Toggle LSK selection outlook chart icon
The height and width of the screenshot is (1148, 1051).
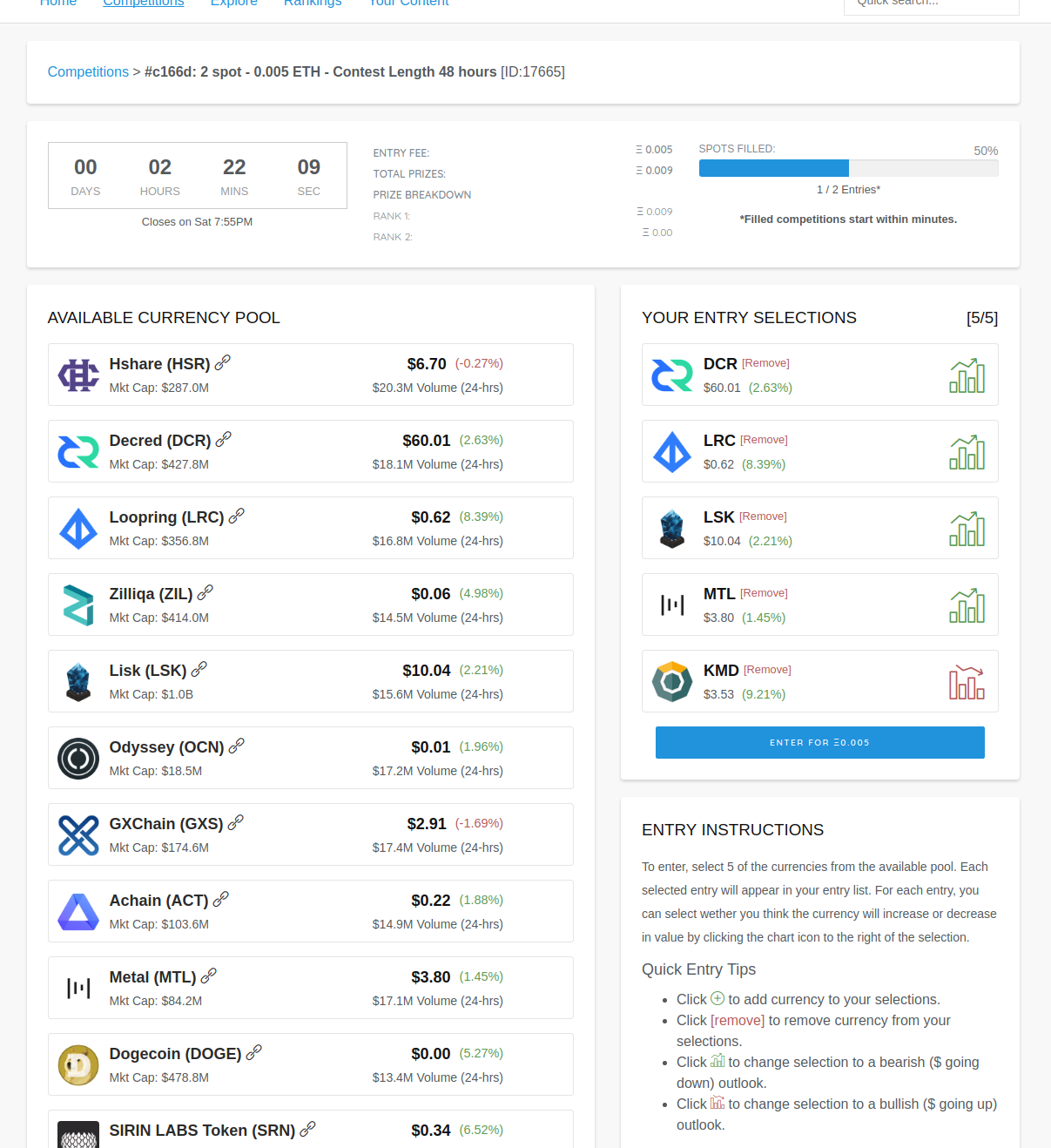click(x=967, y=529)
